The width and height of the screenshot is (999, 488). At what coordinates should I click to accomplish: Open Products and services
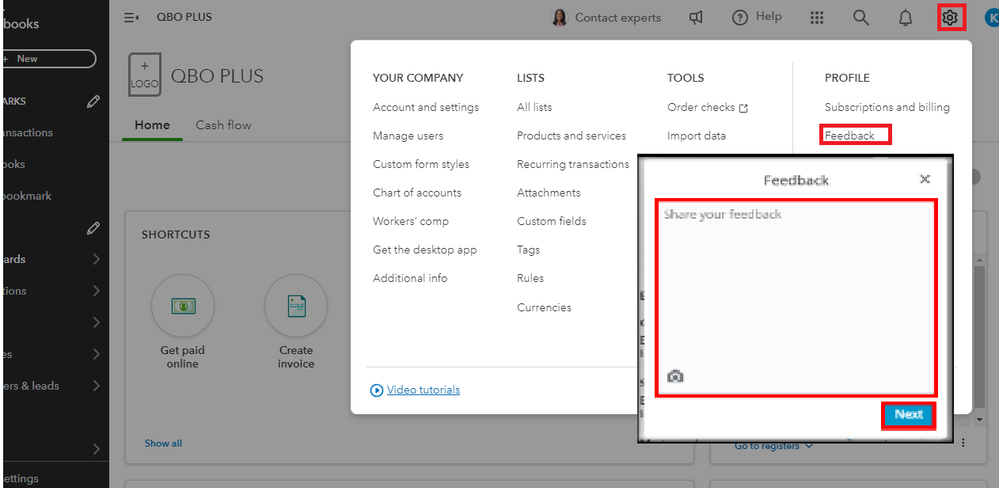(x=571, y=136)
